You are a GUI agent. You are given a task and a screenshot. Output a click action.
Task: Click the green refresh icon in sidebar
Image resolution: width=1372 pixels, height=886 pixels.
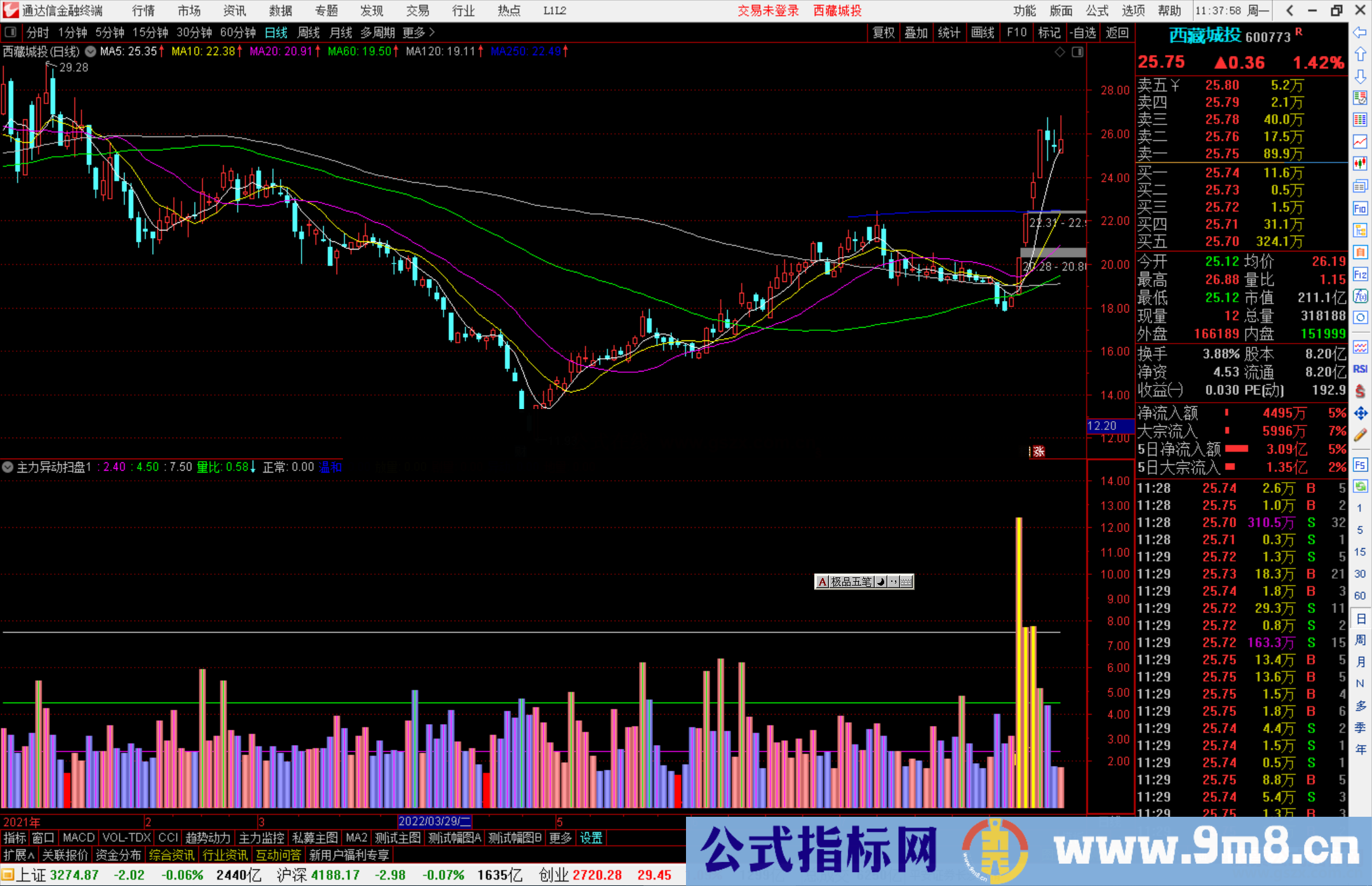tap(1360, 487)
